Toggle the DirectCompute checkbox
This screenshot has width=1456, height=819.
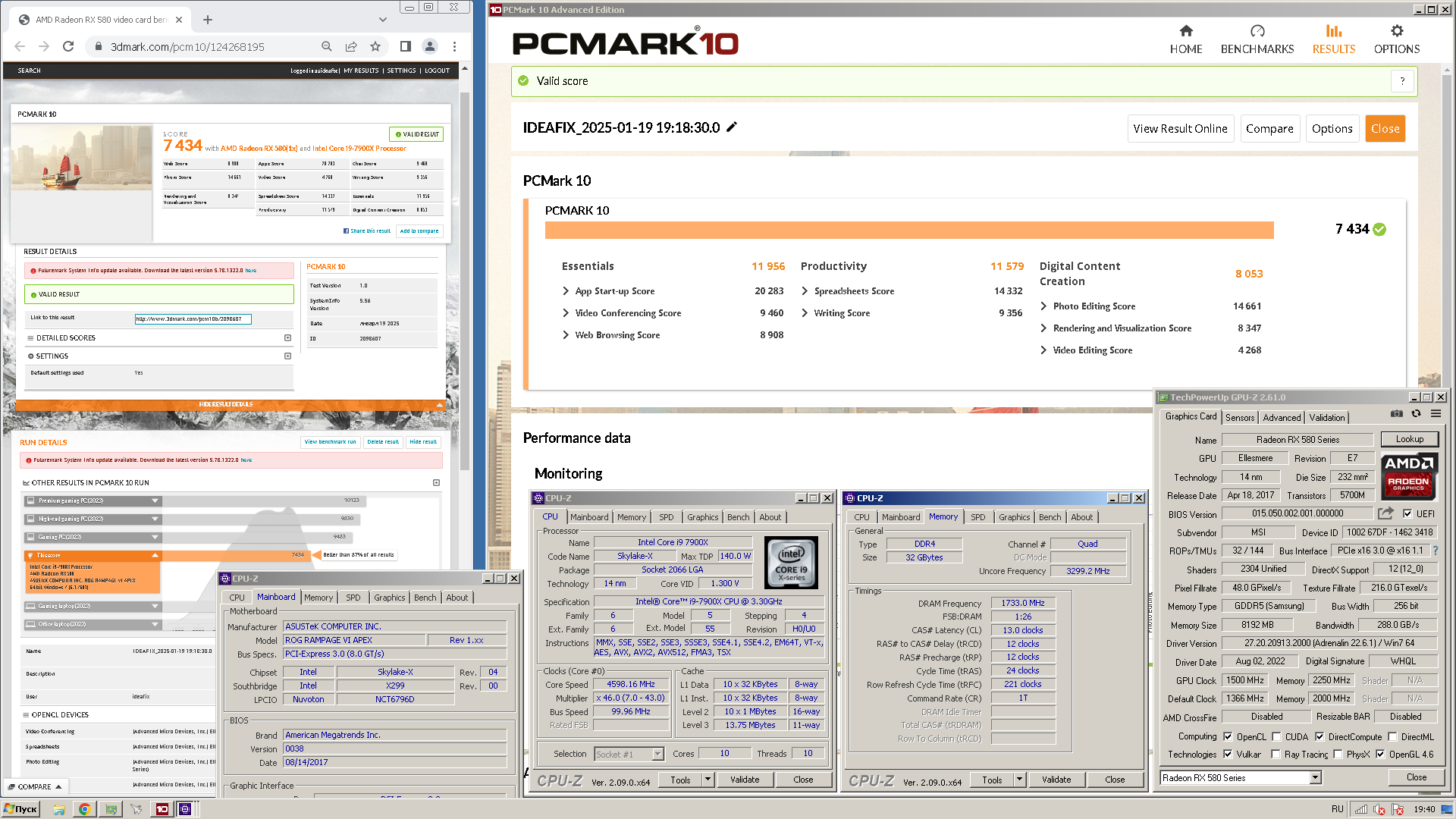tap(1319, 736)
